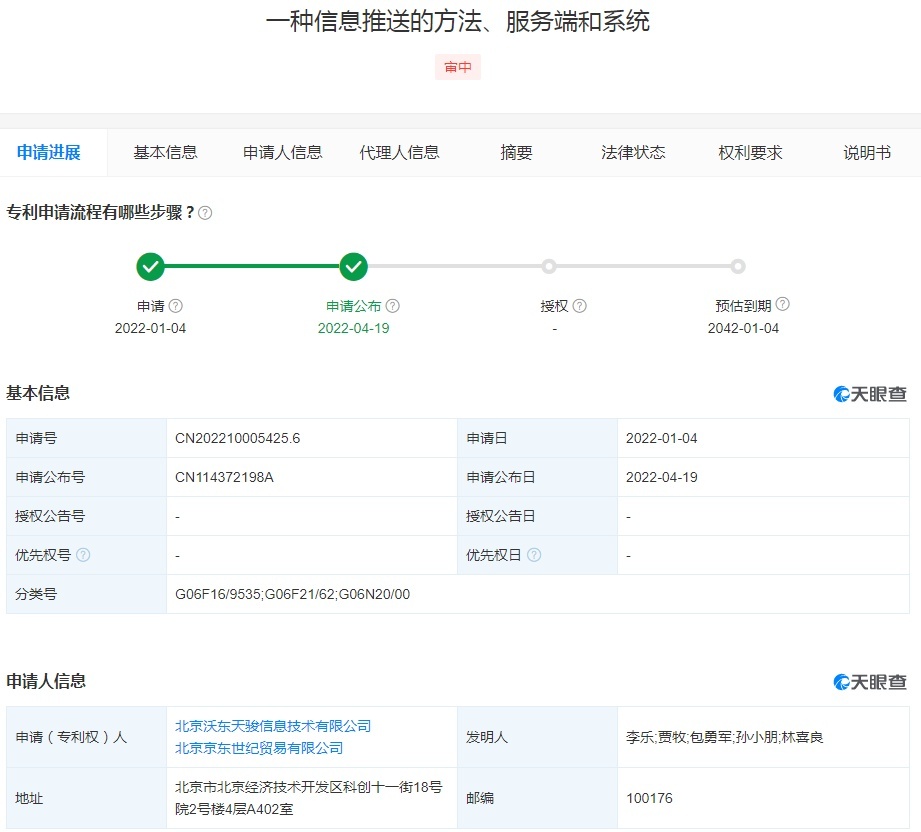Switch to the 权利要求 tab
The height and width of the screenshot is (832, 921).
point(750,153)
